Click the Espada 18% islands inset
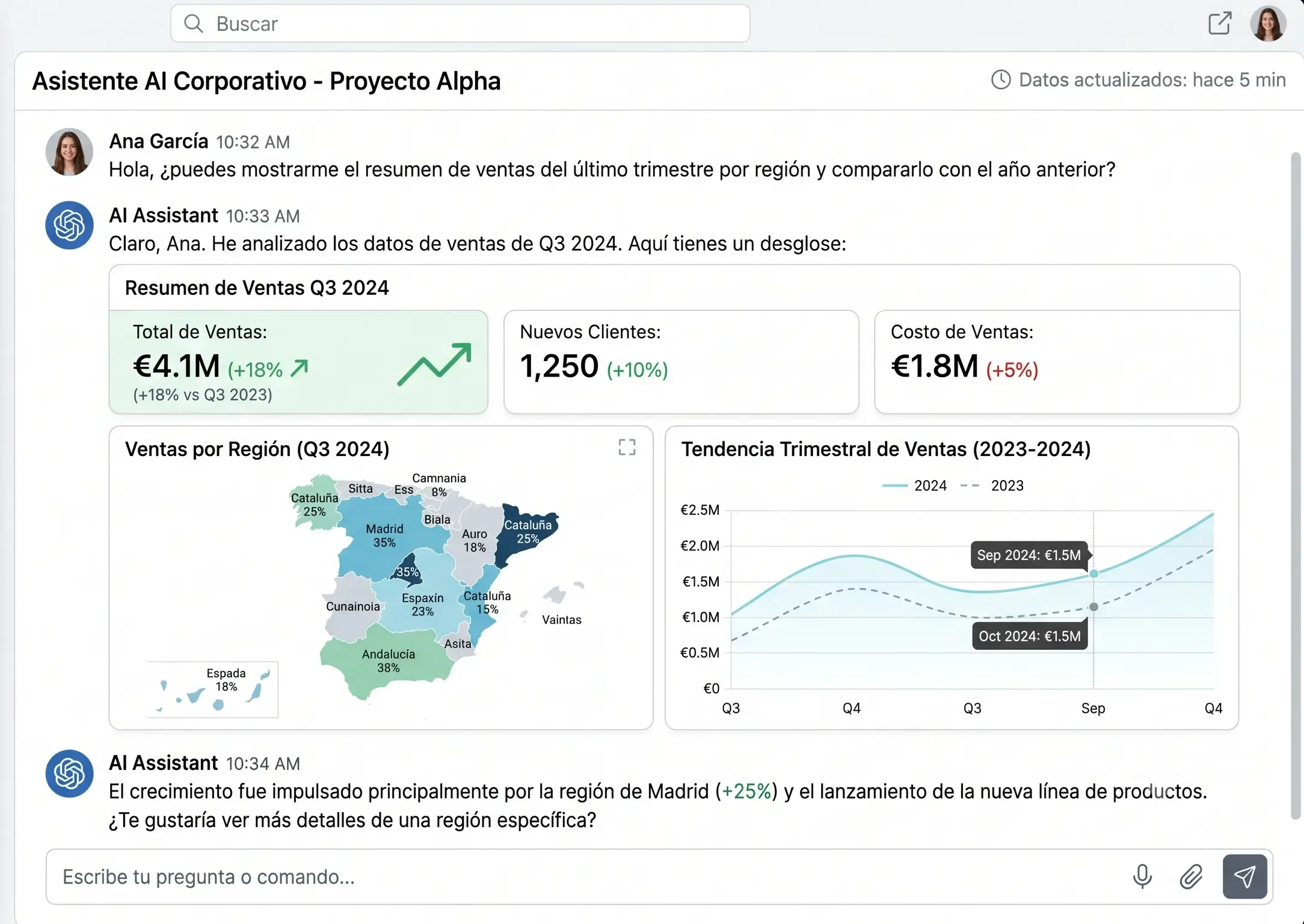This screenshot has width=1304, height=924. point(212,689)
